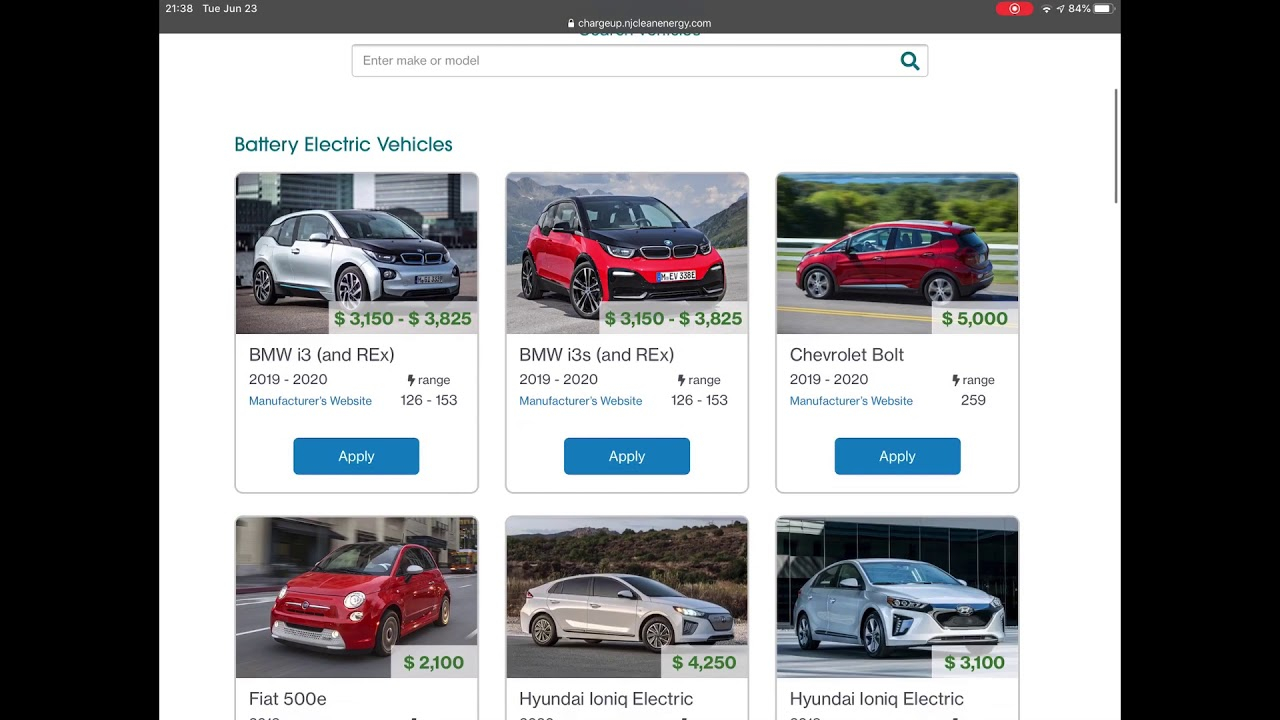Tap the Wi-Fi icon in status bar
This screenshot has height=720, width=1280.
pyautogui.click(x=1046, y=9)
